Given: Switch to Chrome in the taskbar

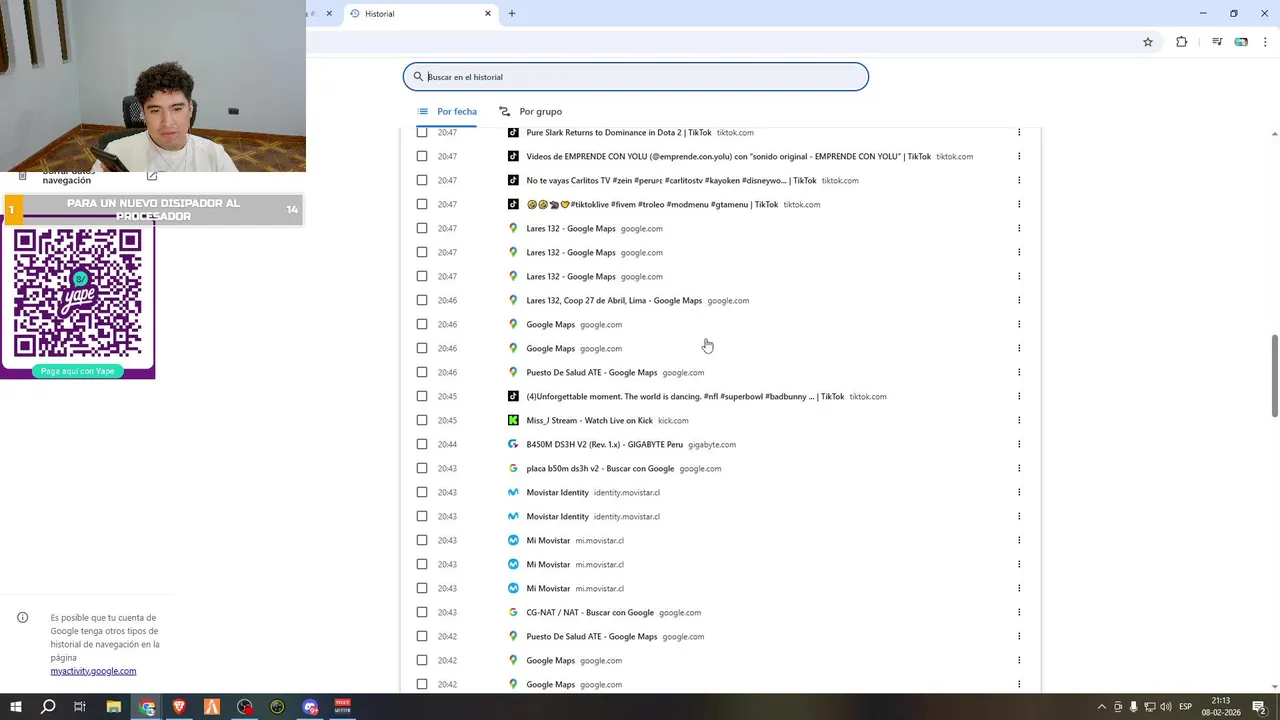Looking at the screenshot, I should 147,707.
